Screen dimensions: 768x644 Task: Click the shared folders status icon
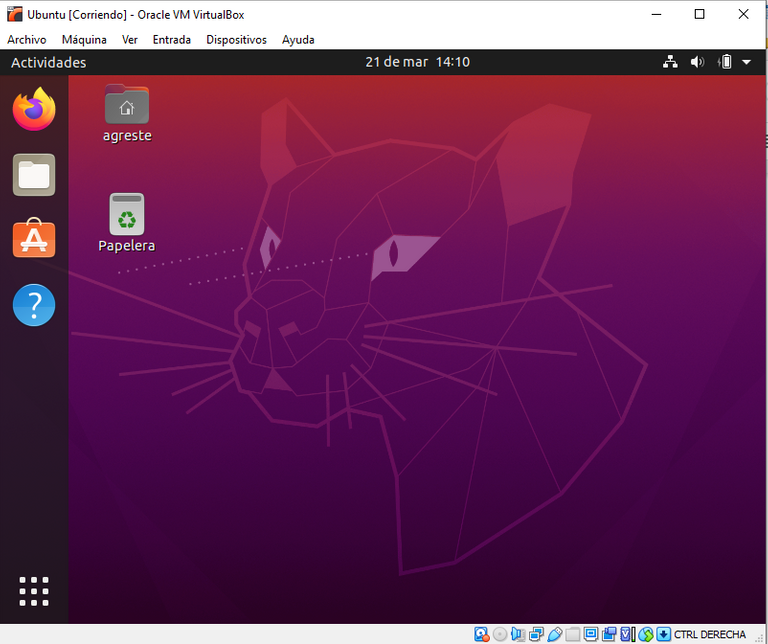tap(573, 635)
